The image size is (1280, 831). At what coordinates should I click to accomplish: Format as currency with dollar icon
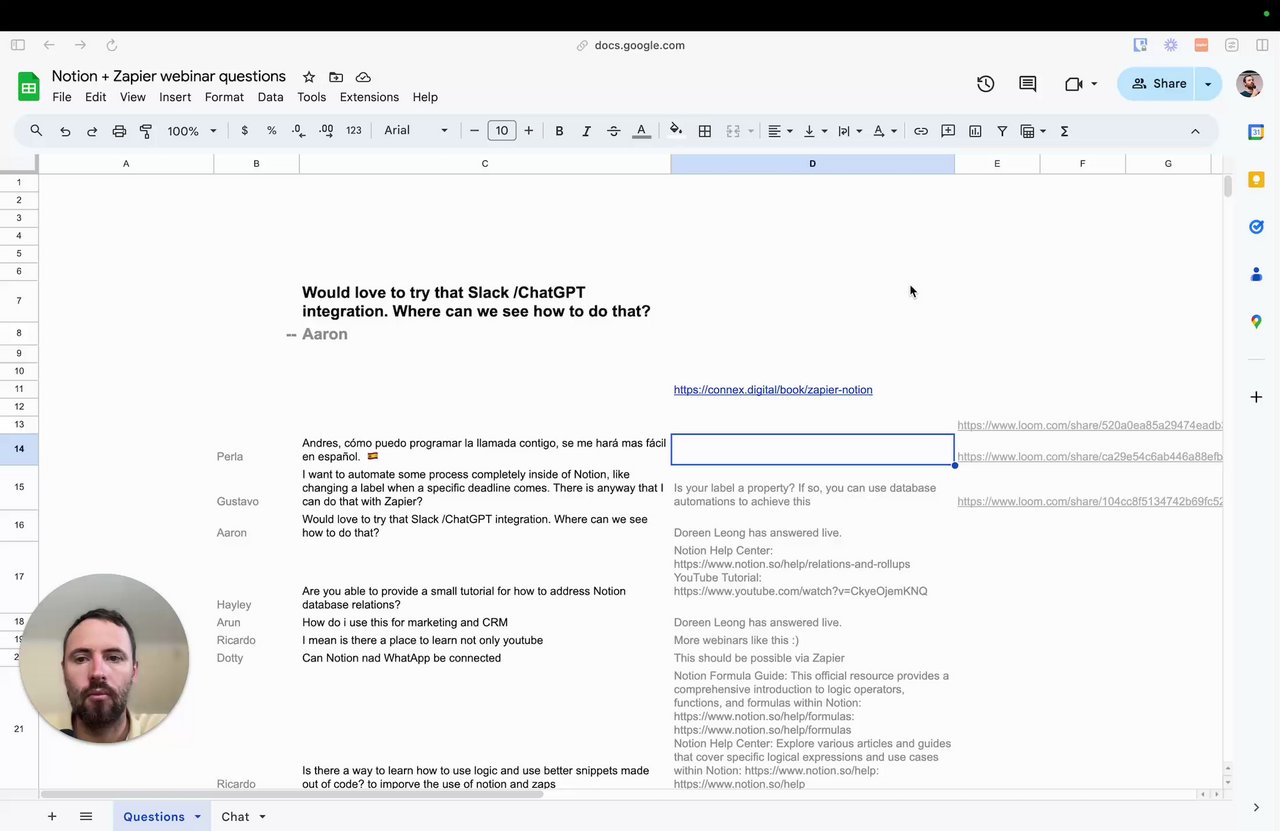pos(245,131)
